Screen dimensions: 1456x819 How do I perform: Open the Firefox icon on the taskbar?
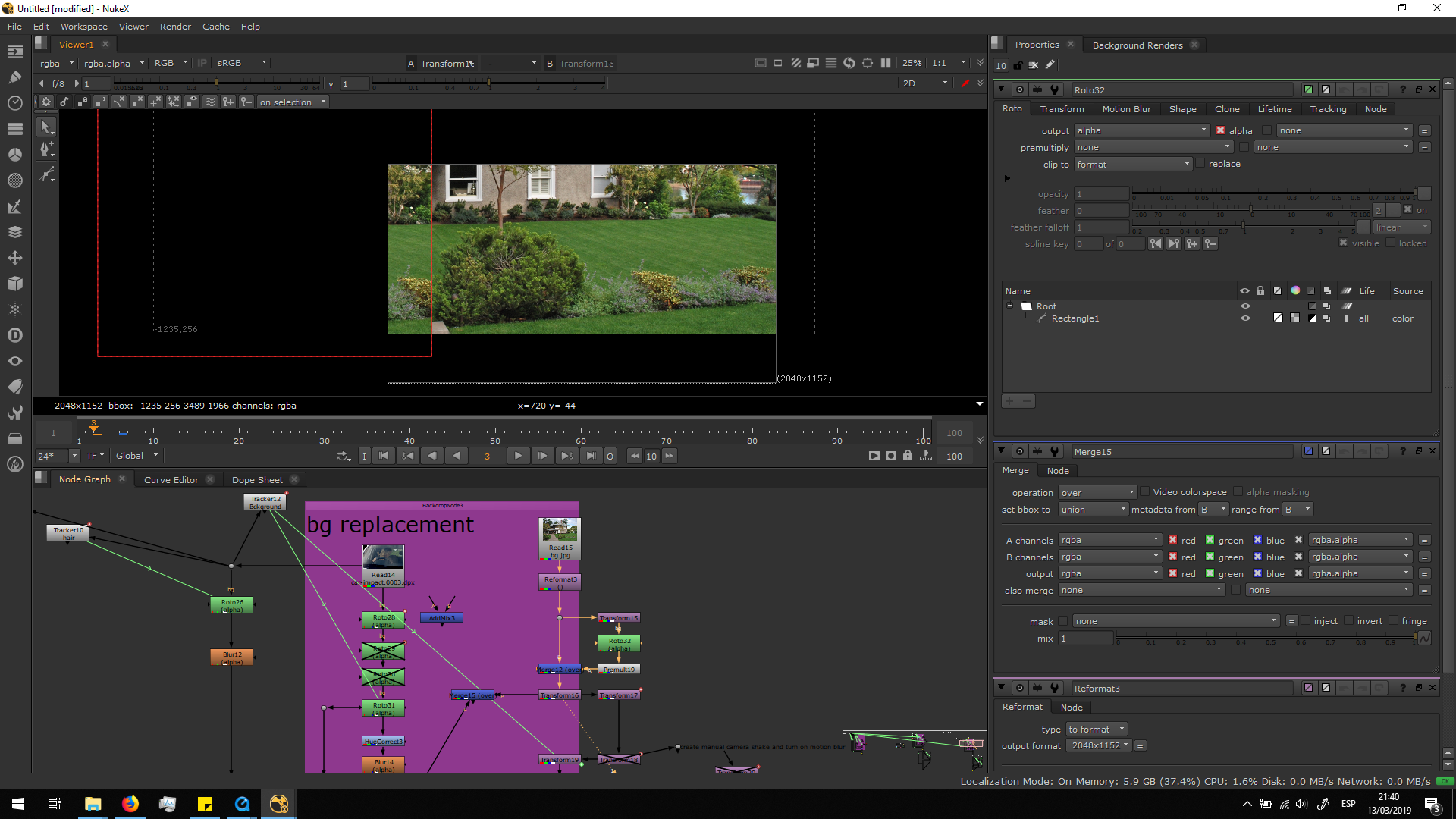130,804
